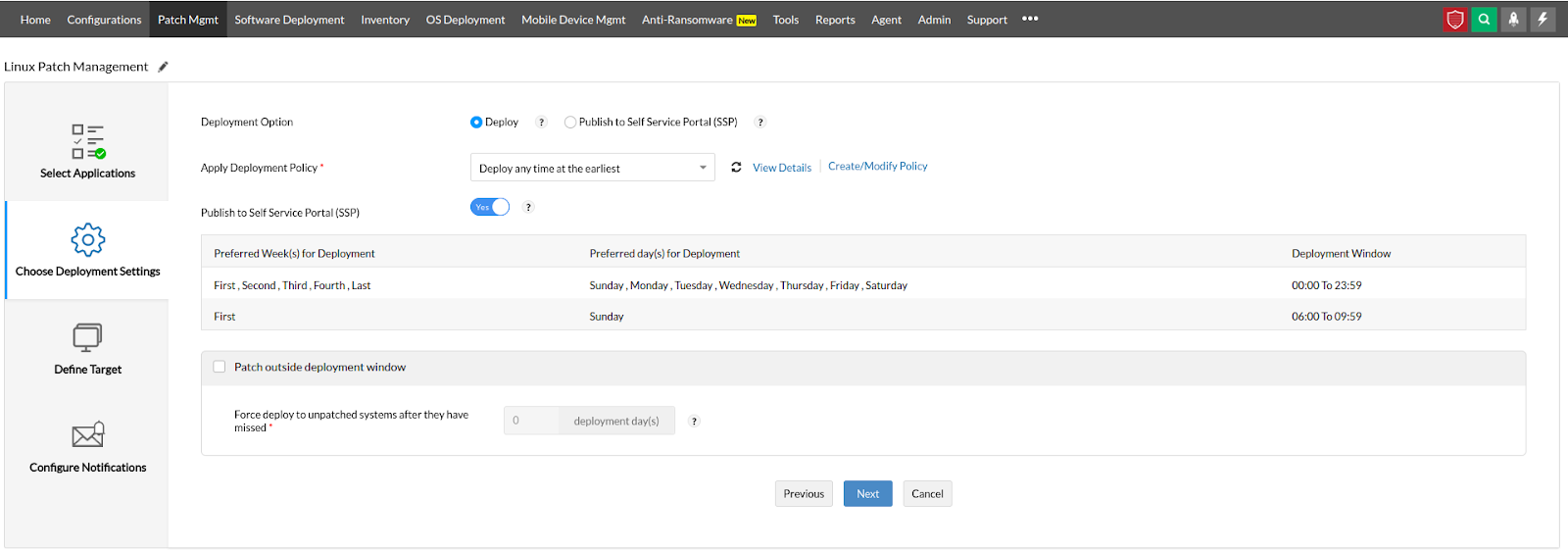The width and height of the screenshot is (1568, 550).
Task: Open the Tools menu
Action: [x=786, y=20]
